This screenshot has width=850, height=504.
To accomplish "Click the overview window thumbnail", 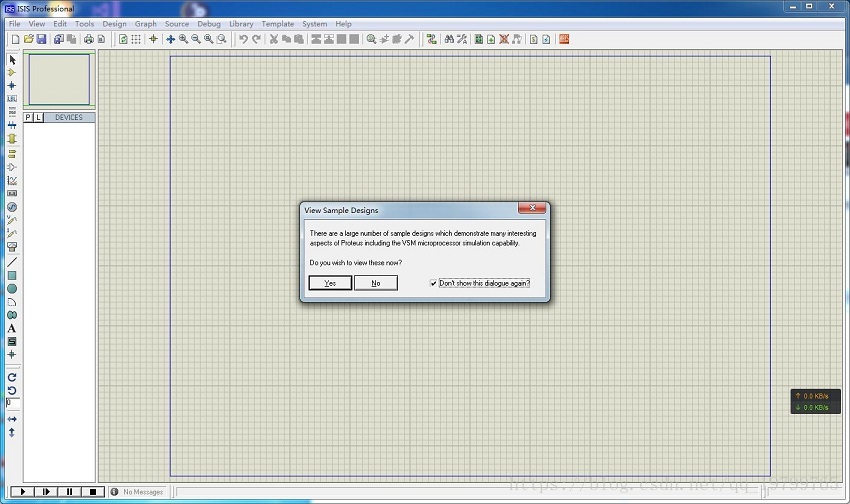I will (x=59, y=79).
